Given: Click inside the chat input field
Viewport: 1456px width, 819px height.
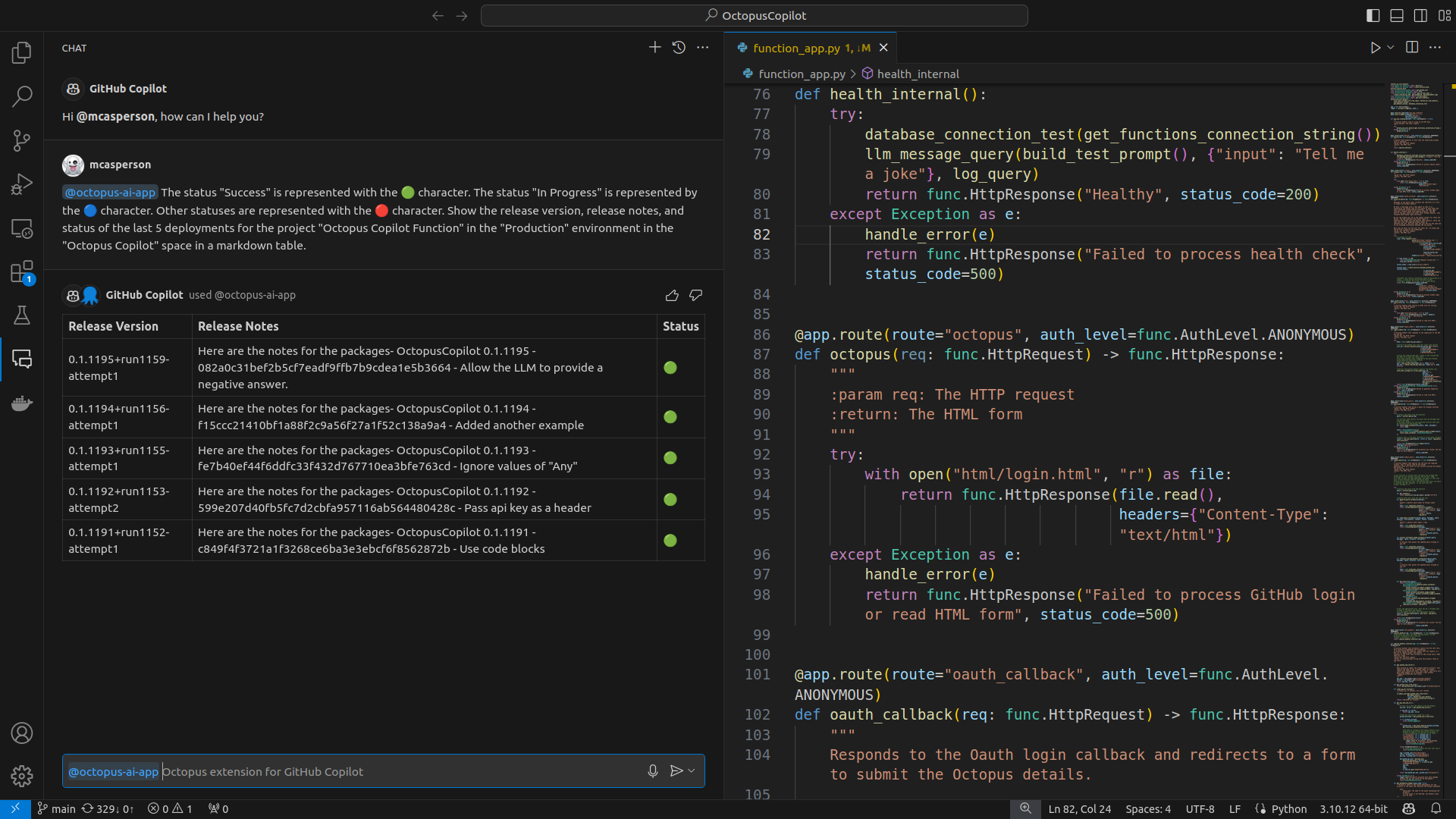Looking at the screenshot, I should point(379,771).
